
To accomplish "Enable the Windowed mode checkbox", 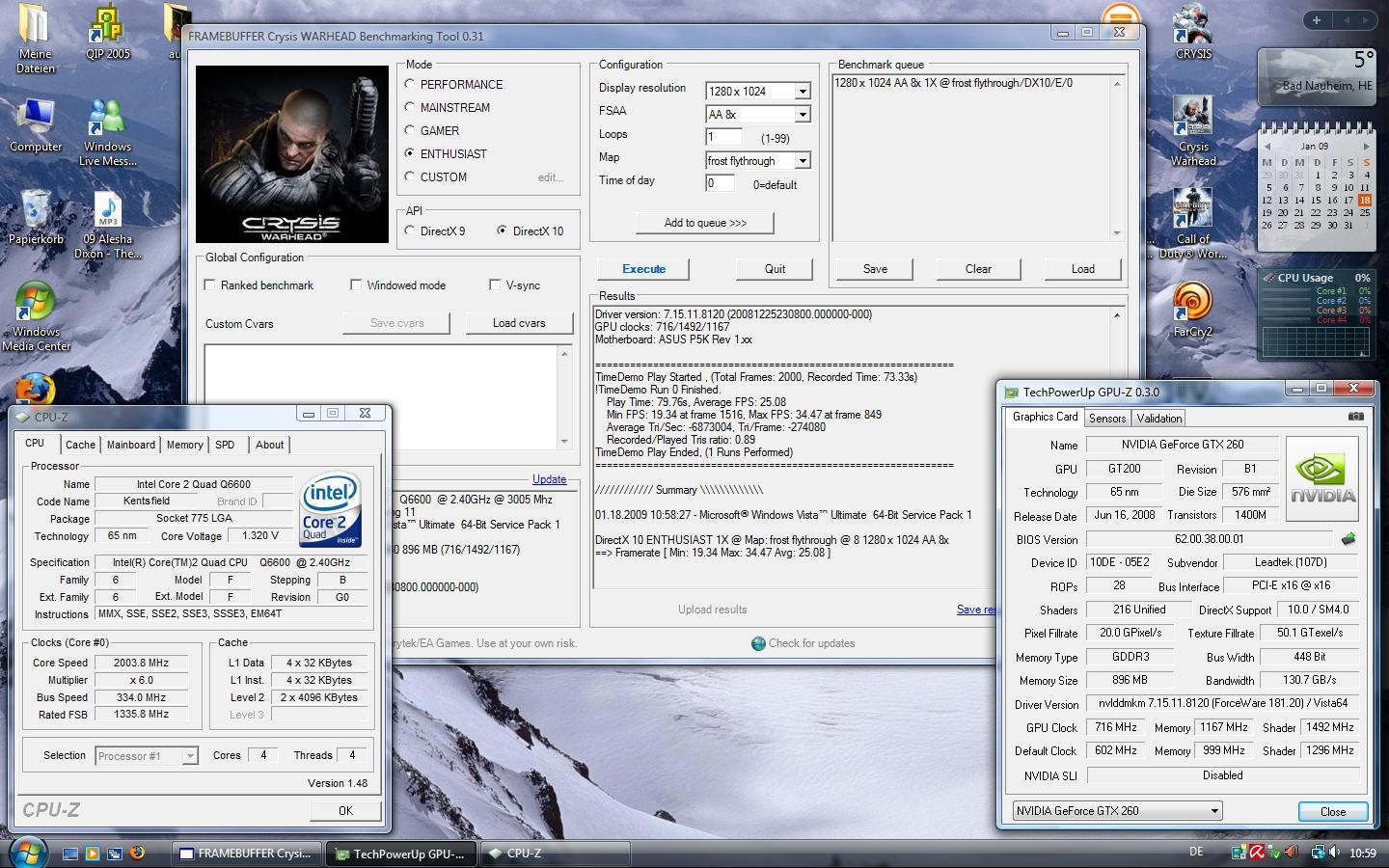I will click(356, 285).
